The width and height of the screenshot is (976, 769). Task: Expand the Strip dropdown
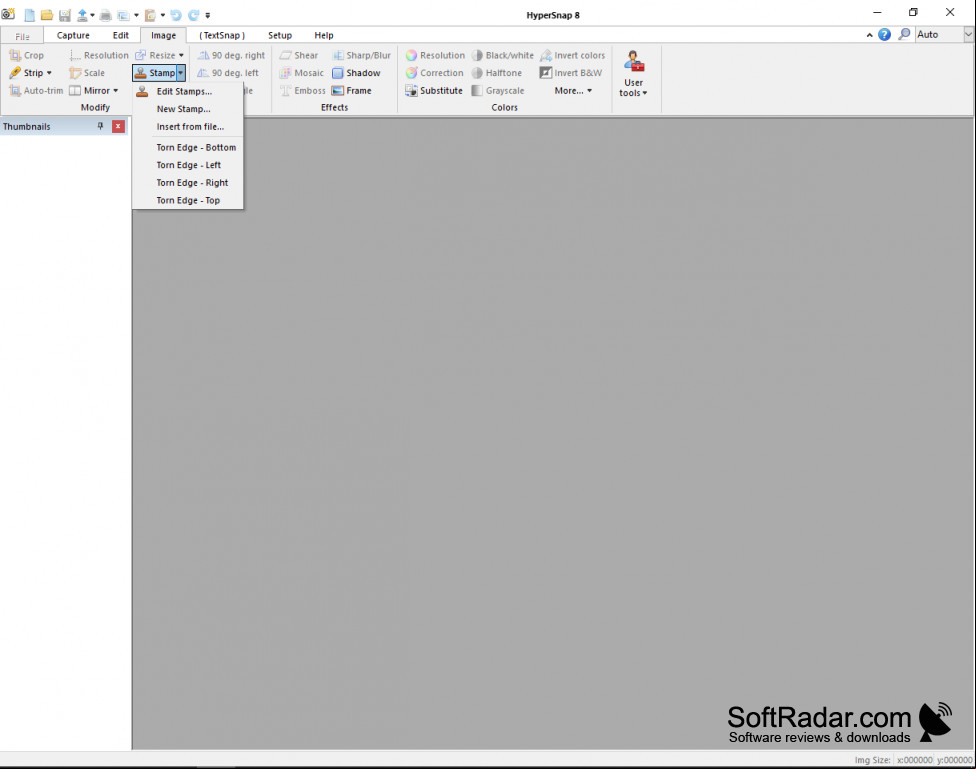tap(49, 73)
